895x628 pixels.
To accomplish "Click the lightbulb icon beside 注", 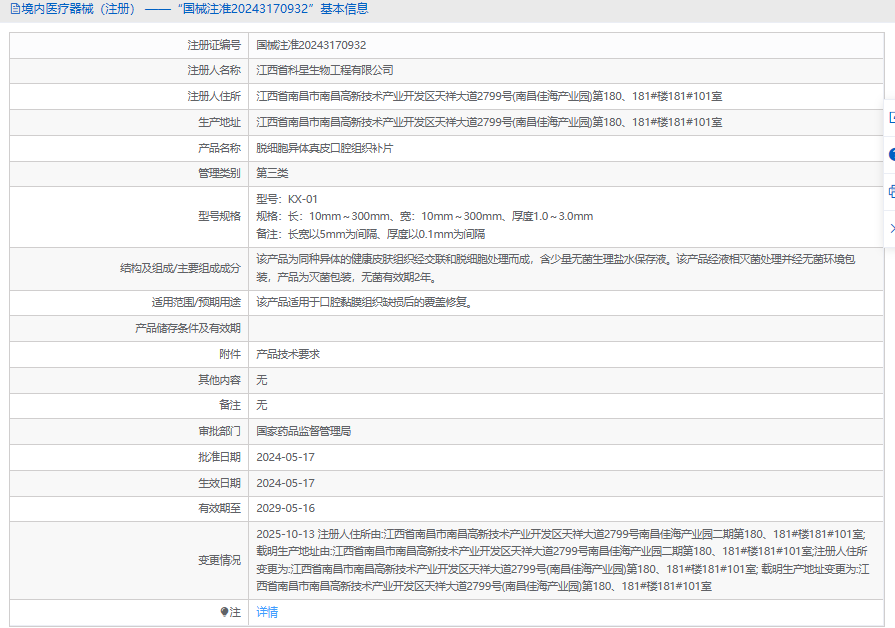I will coord(224,612).
